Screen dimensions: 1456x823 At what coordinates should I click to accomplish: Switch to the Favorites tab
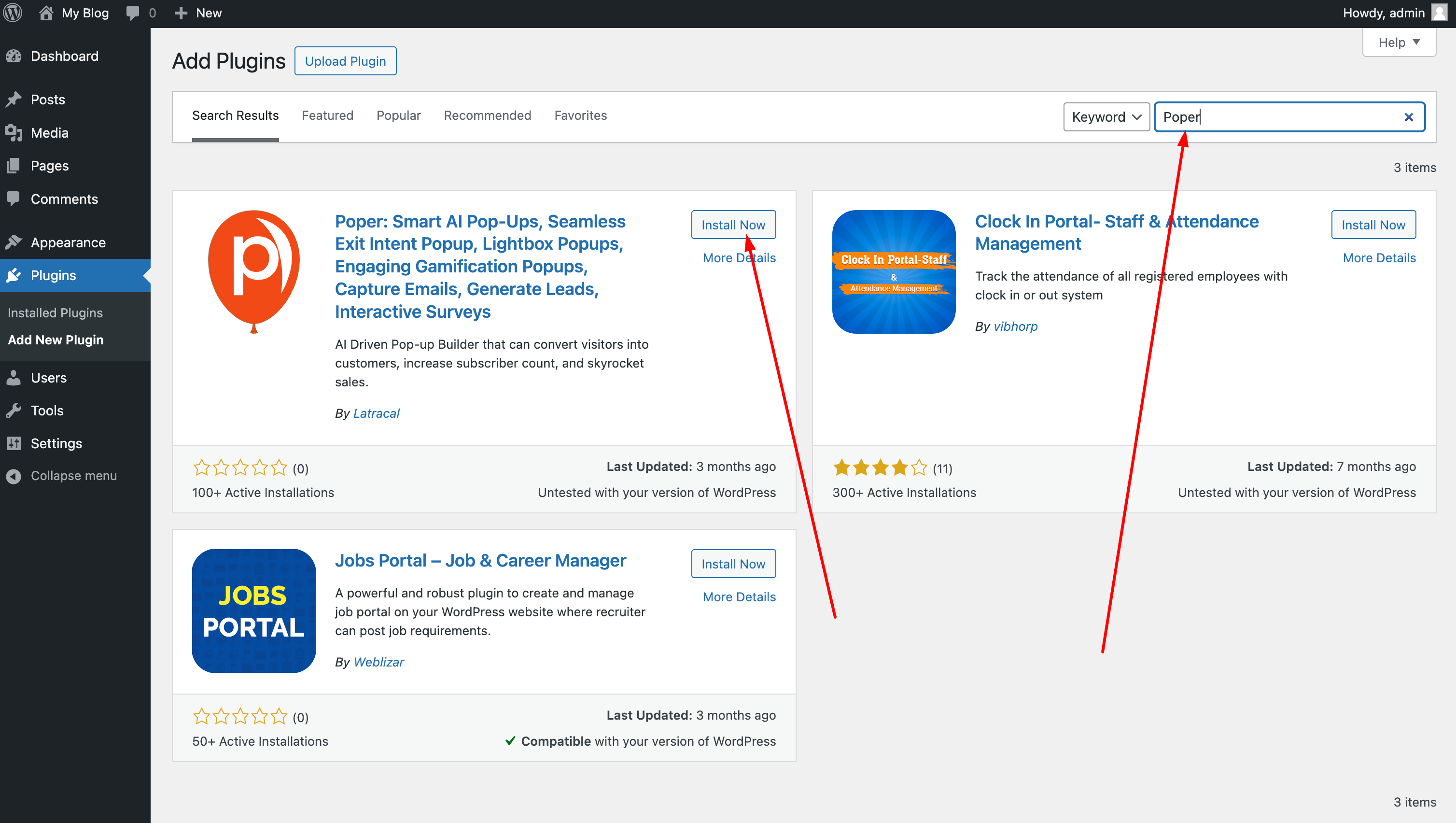click(x=580, y=115)
